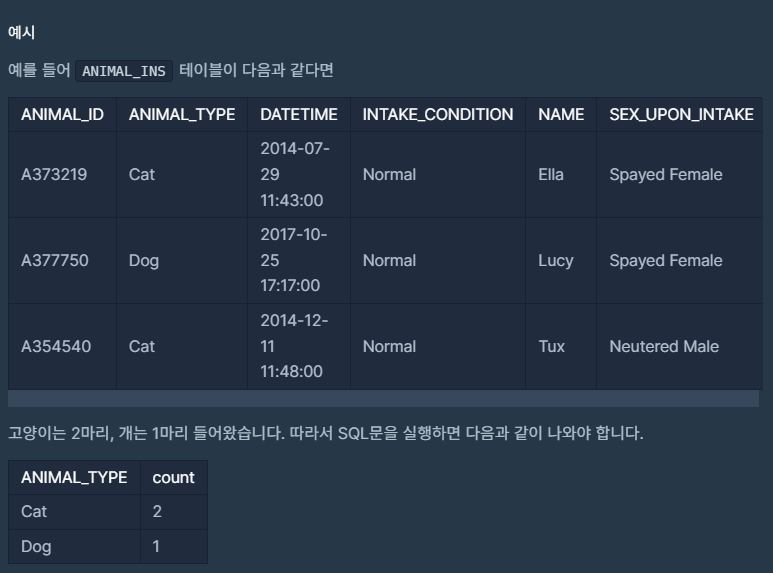The height and width of the screenshot is (573, 773).
Task: Click the Neutered Male cell
Action: coord(679,347)
